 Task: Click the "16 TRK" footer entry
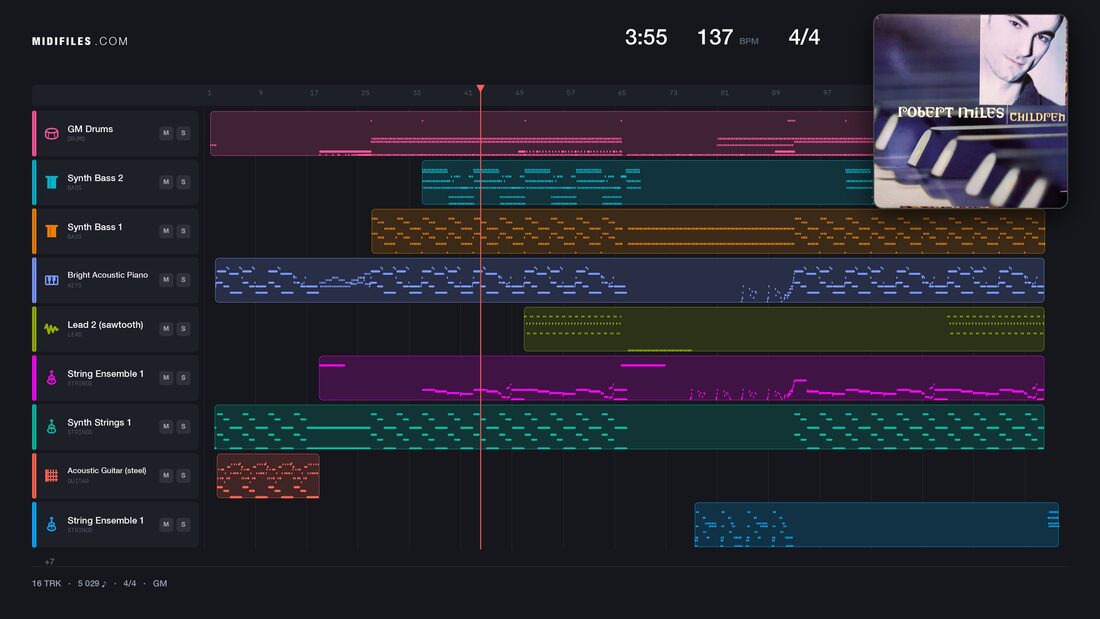click(x=46, y=583)
